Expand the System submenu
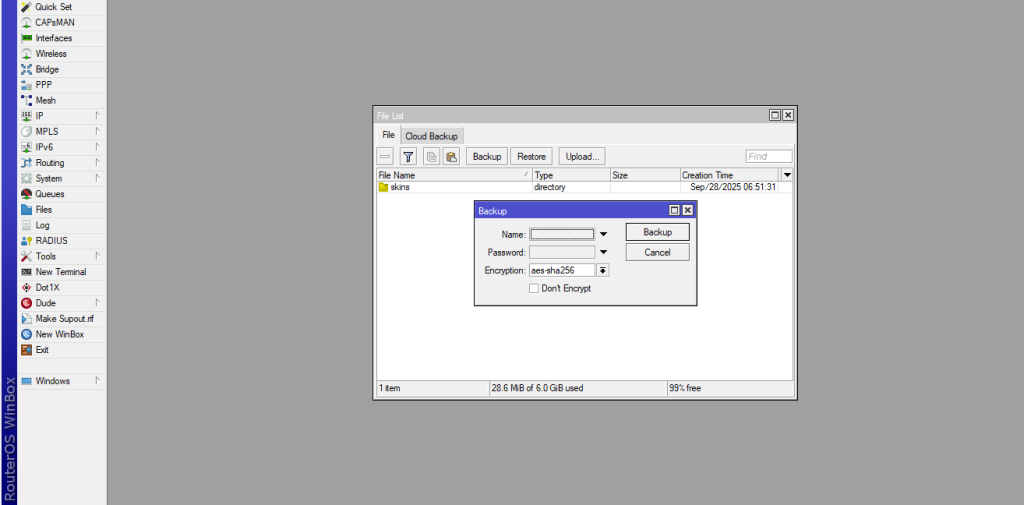 point(49,179)
